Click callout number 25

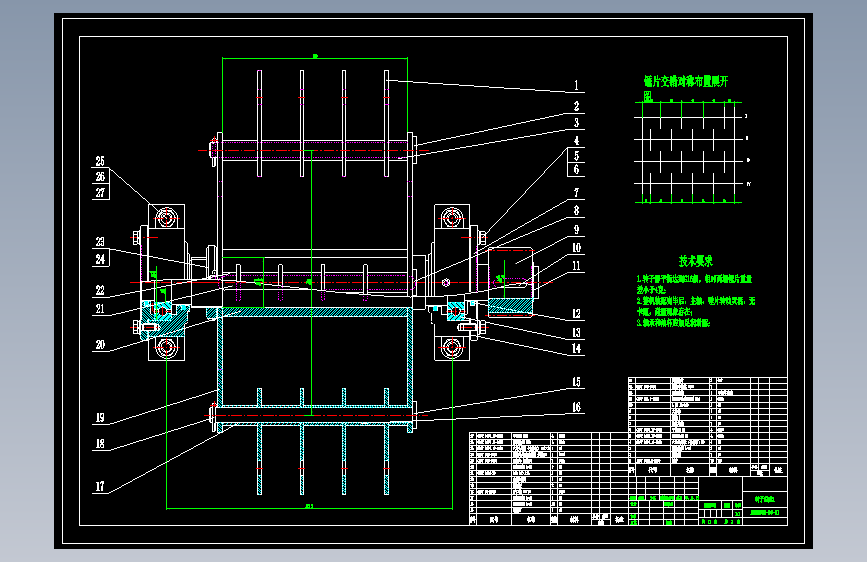coord(100,162)
